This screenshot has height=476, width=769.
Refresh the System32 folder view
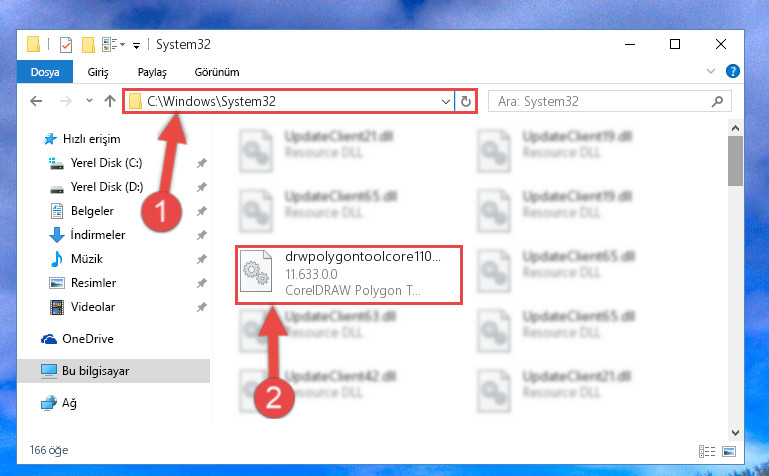click(465, 101)
